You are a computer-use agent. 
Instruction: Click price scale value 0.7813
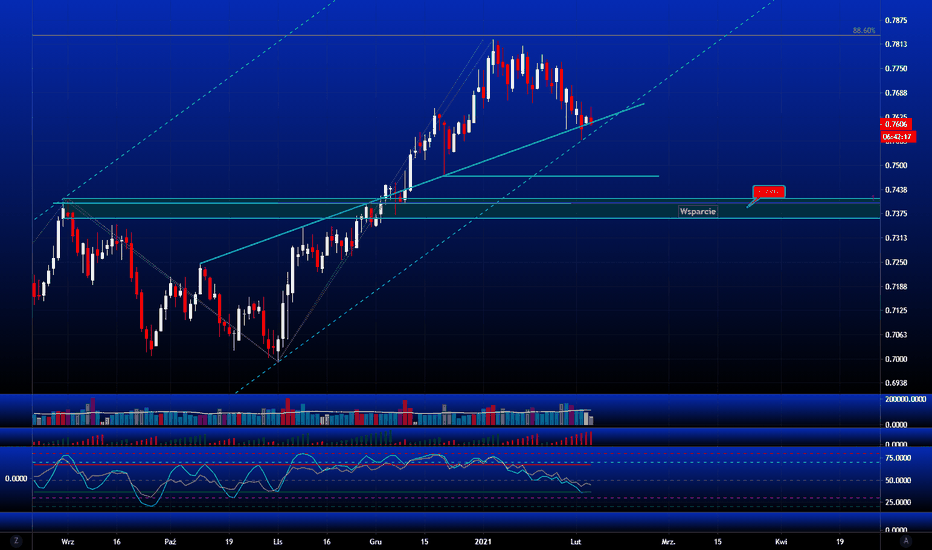click(x=896, y=44)
